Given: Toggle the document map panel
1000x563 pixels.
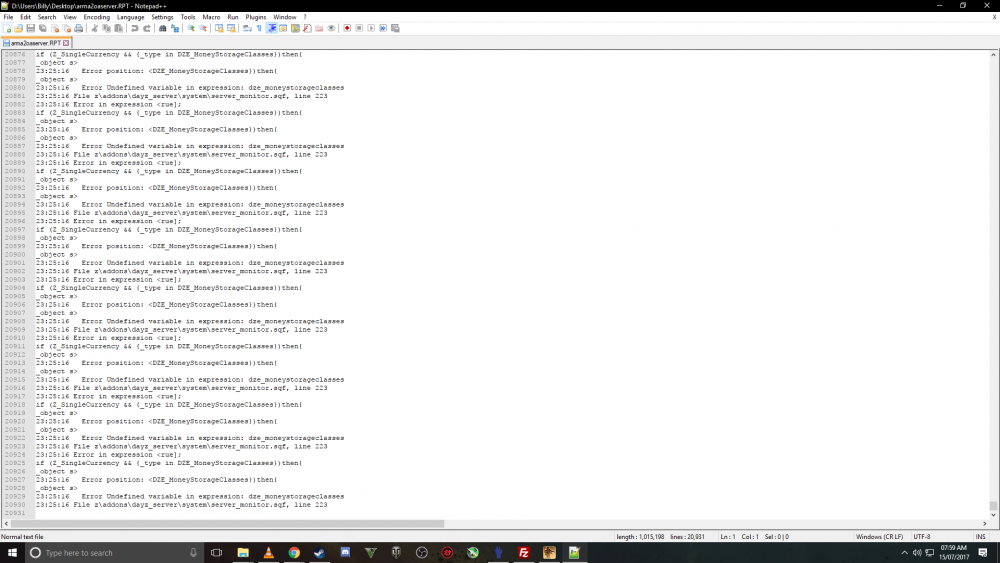Looking at the screenshot, I should [x=295, y=28].
